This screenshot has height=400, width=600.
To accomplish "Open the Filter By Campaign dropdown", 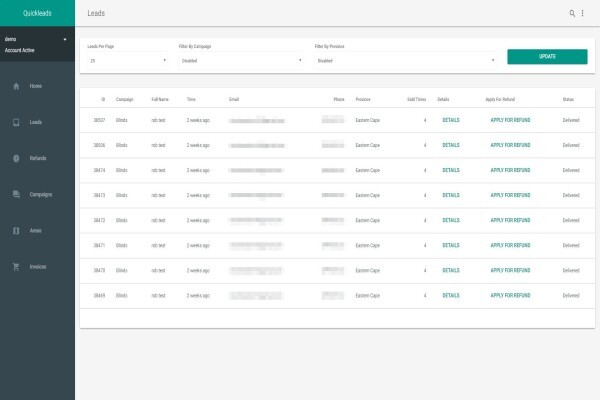I will [241, 60].
